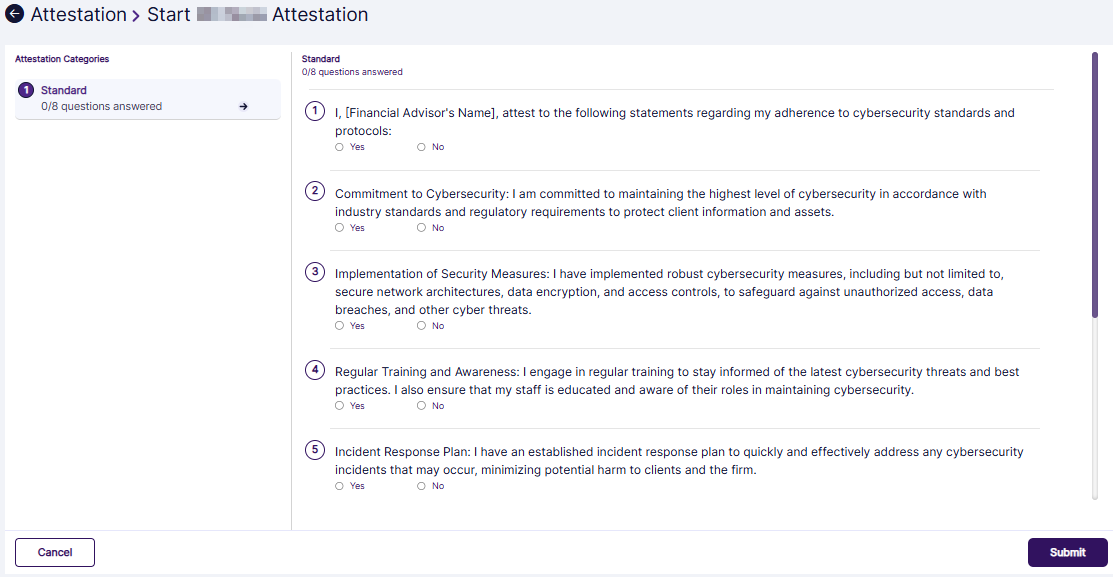Click the circled 5 beside Incident Response Plan
This screenshot has width=1113, height=577.
(x=315, y=450)
